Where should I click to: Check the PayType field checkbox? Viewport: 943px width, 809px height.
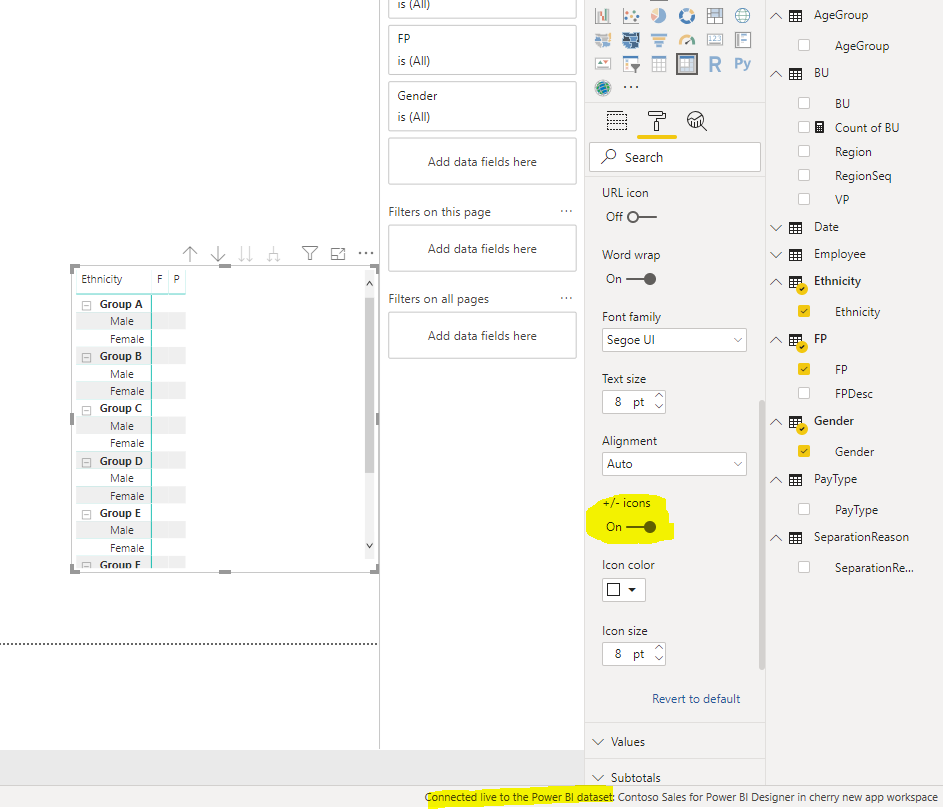coord(804,509)
